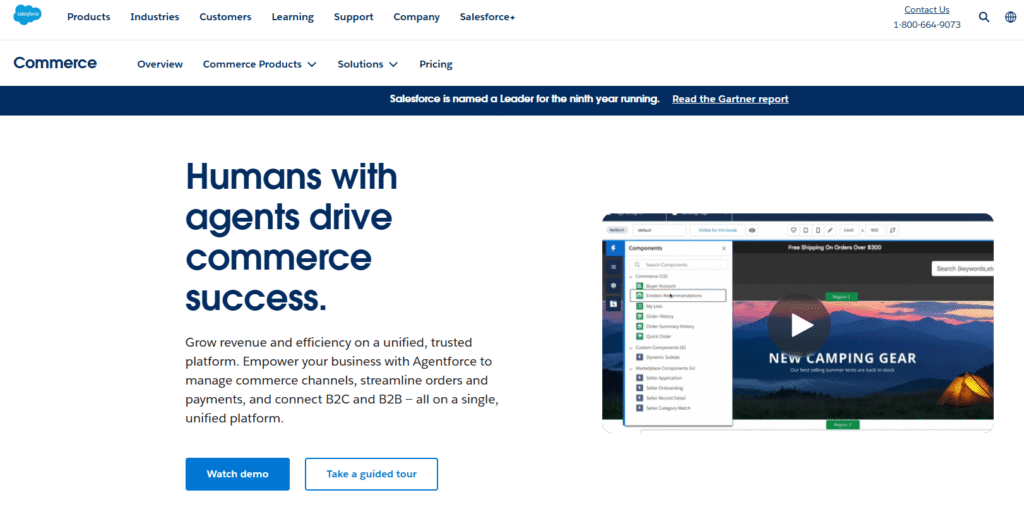Click the heading Humans with agents drive commerce success
The height and width of the screenshot is (507, 1024).
291,237
